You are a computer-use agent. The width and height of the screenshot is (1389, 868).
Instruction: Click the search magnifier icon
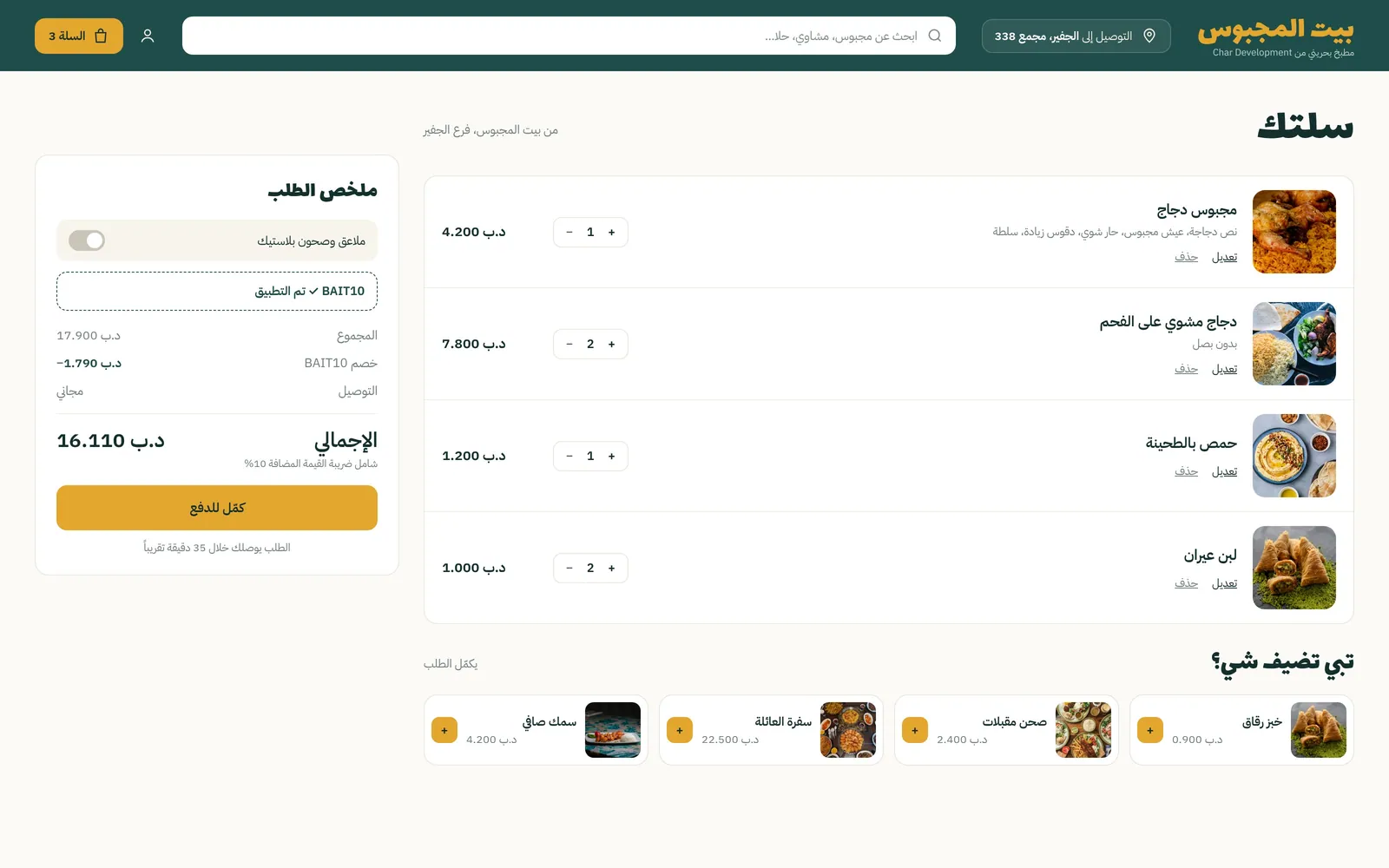click(x=935, y=36)
